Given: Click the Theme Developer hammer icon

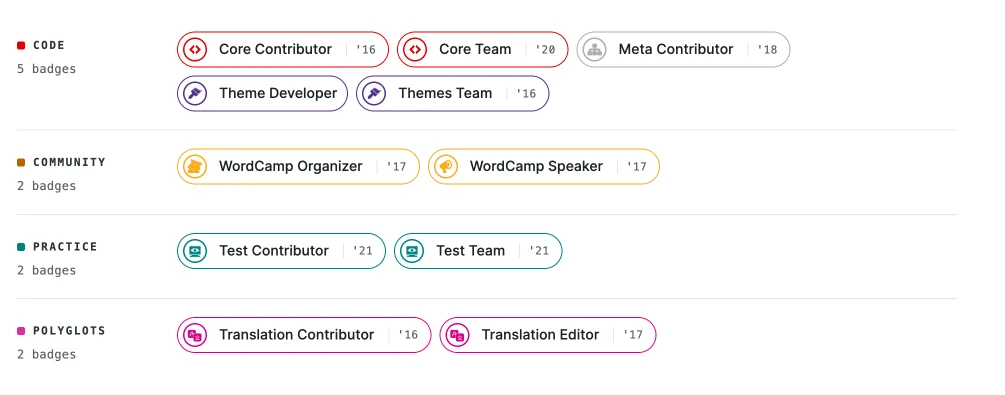Looking at the screenshot, I should click(x=195, y=94).
